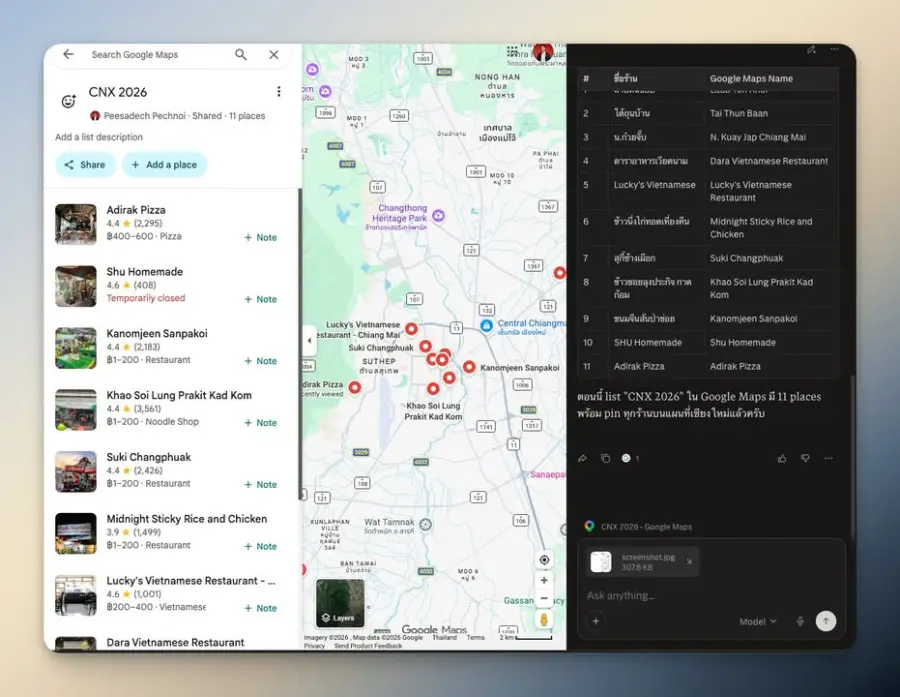Select the Tai Thun Baan table cell

coord(739,113)
